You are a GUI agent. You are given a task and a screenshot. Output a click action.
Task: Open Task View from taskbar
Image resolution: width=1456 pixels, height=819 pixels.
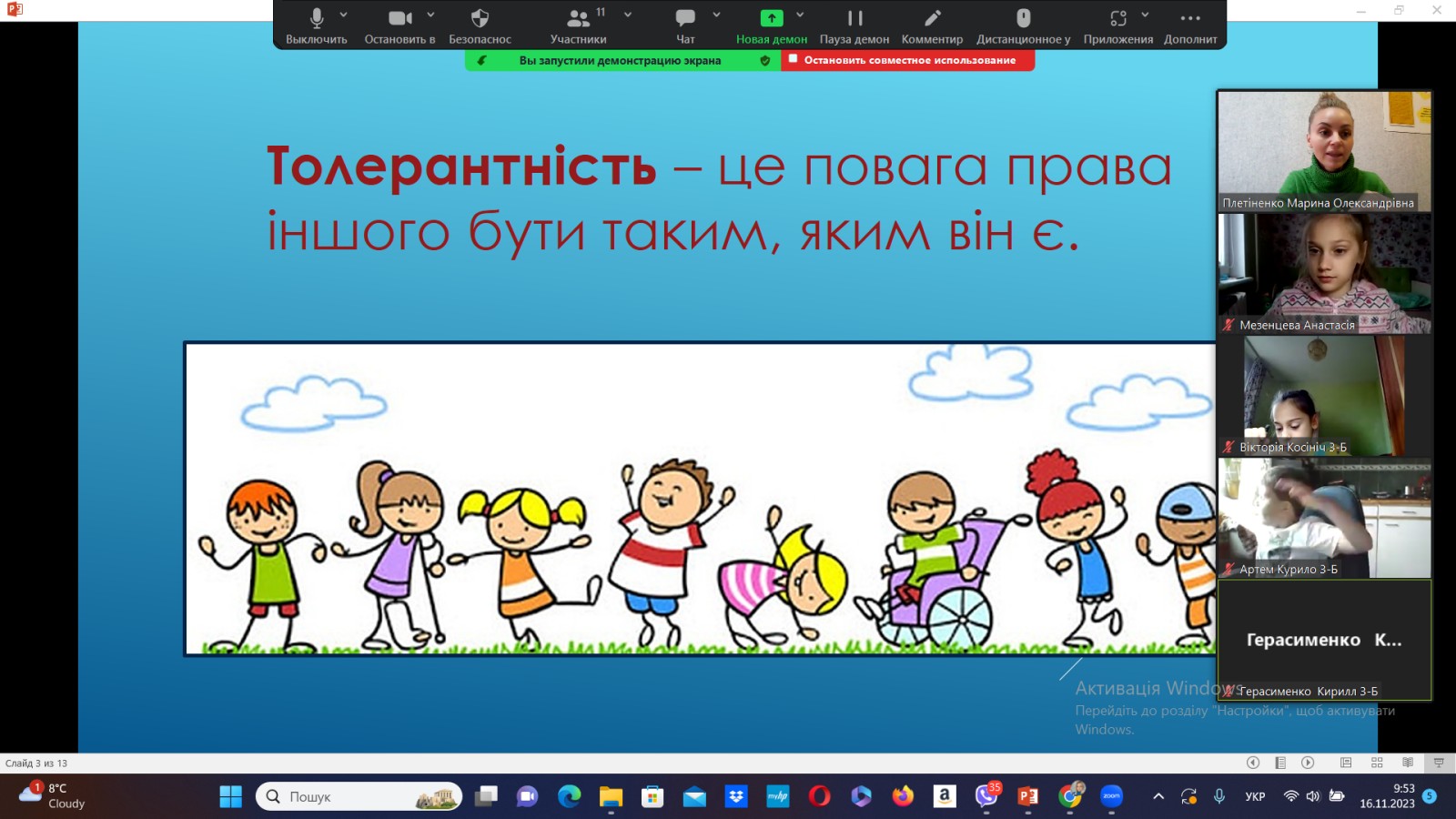tap(486, 797)
